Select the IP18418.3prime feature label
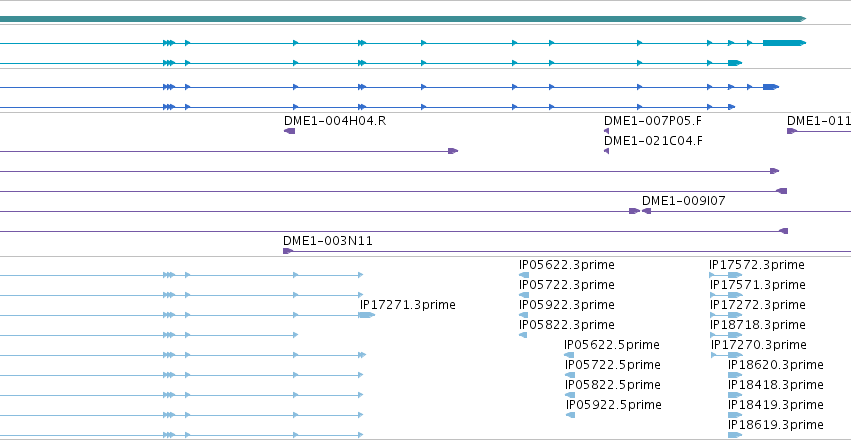Screen dimensions: 851x440 click(x=776, y=385)
